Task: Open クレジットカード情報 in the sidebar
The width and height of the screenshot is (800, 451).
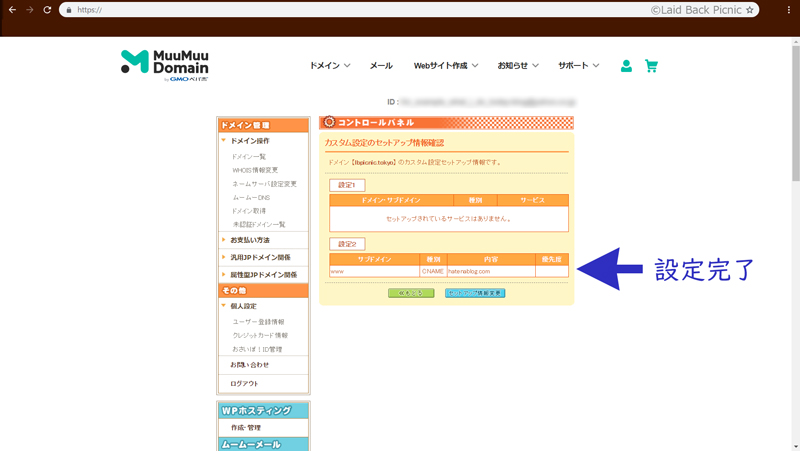Action: point(260,335)
